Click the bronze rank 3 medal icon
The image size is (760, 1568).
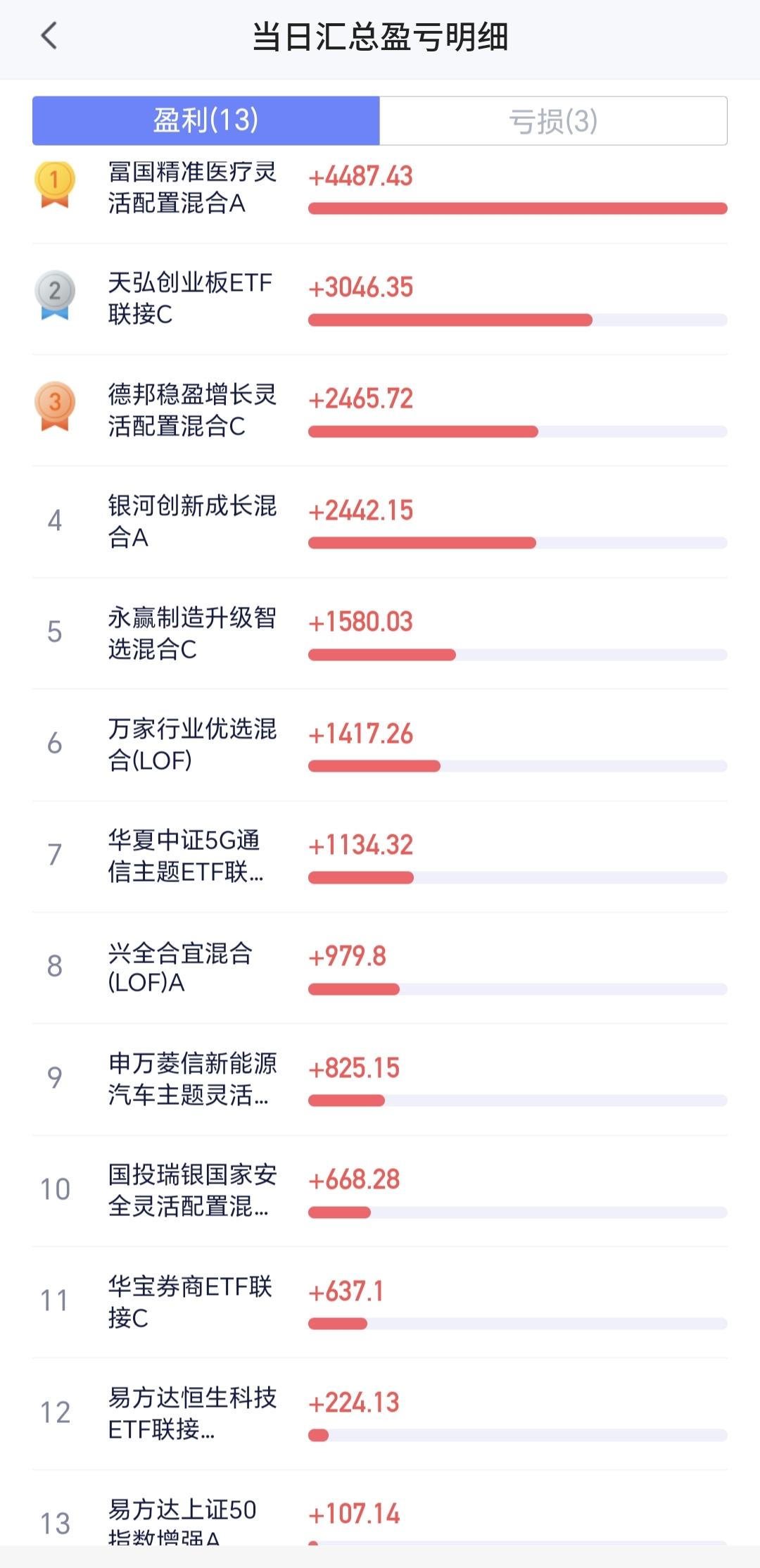55,406
